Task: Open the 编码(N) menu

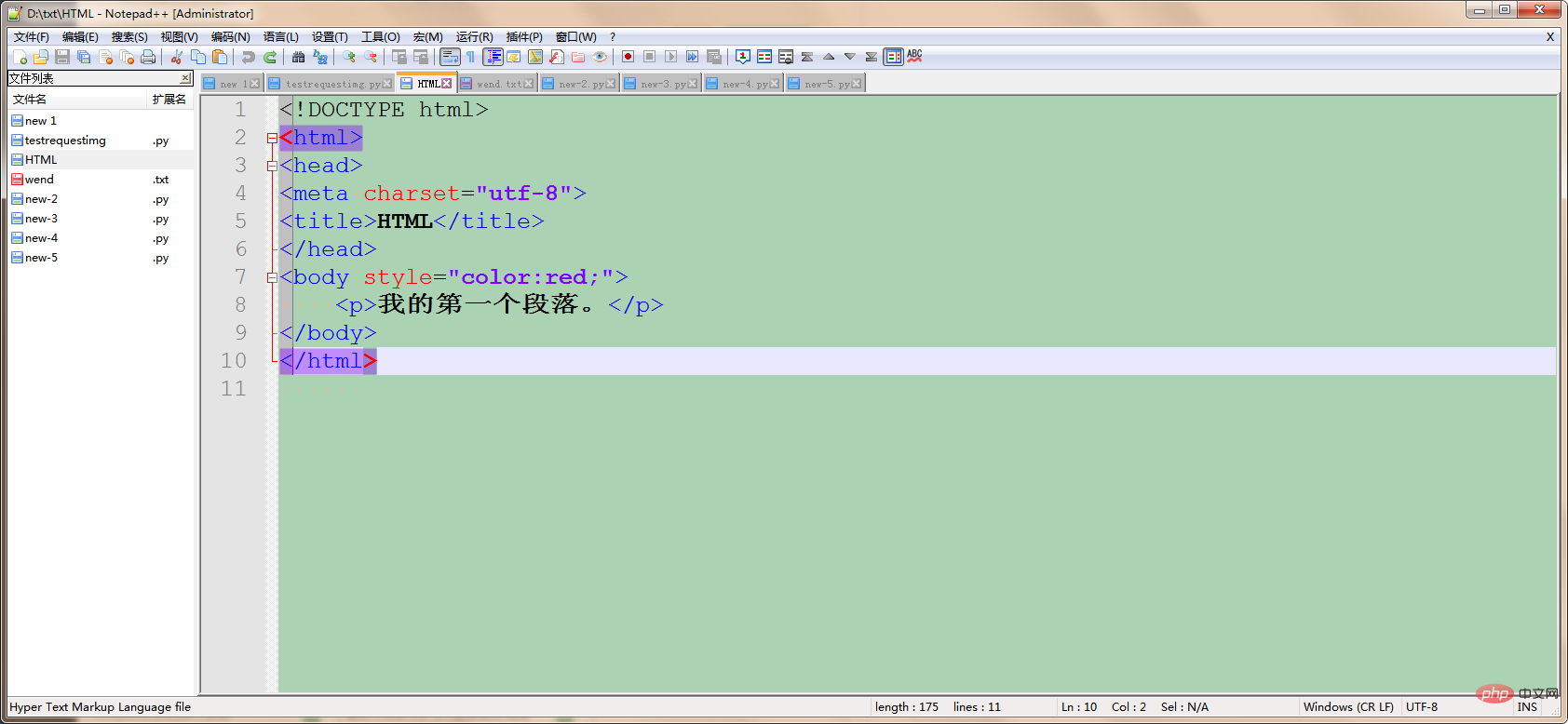Action: [x=230, y=37]
